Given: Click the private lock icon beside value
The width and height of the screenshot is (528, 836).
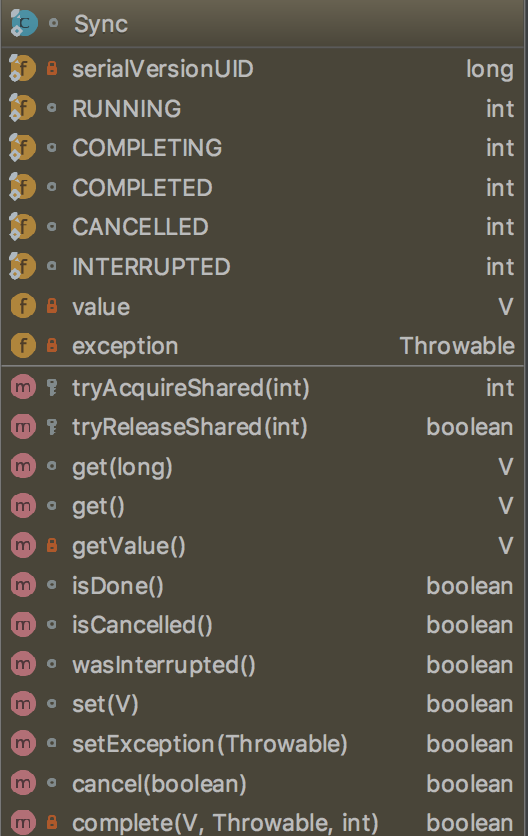Looking at the screenshot, I should click(52, 306).
